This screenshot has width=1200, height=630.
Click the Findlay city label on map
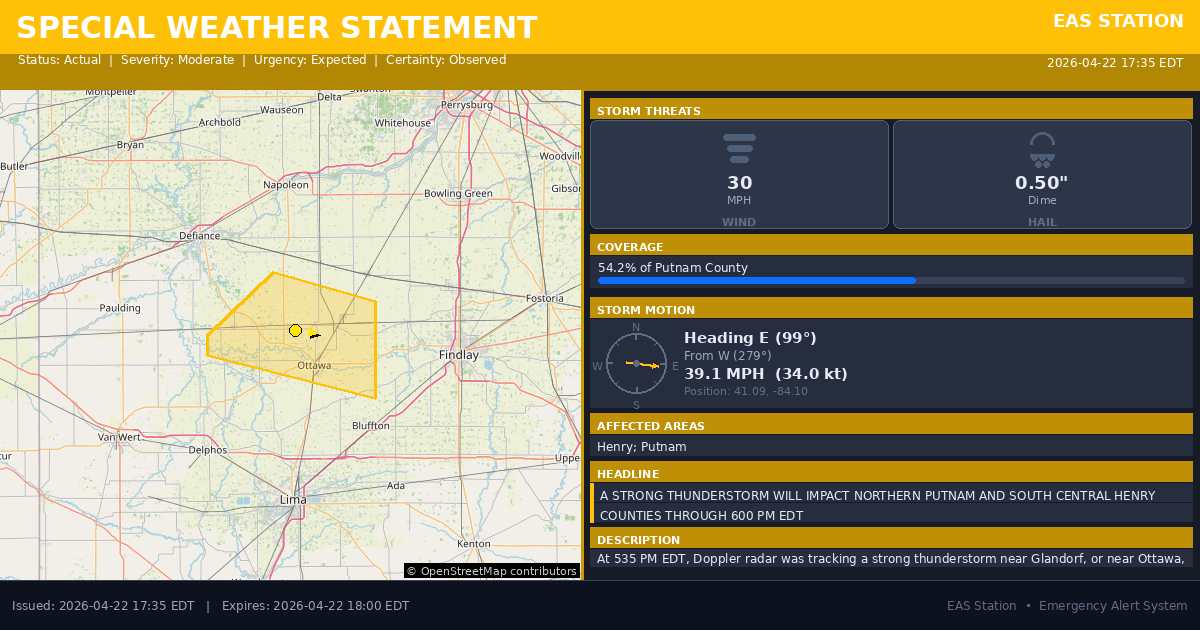459,355
